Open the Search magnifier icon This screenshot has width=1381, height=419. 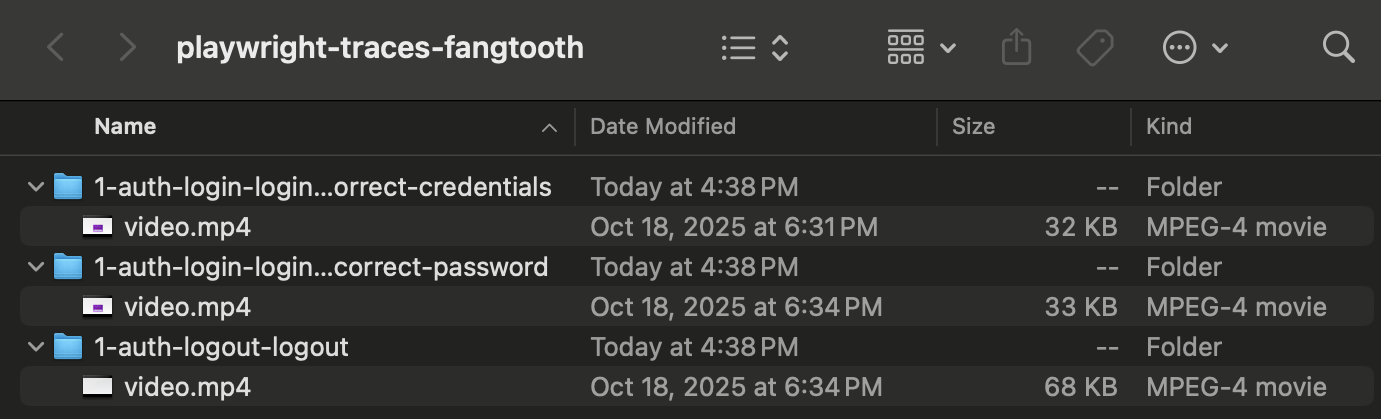point(1337,47)
